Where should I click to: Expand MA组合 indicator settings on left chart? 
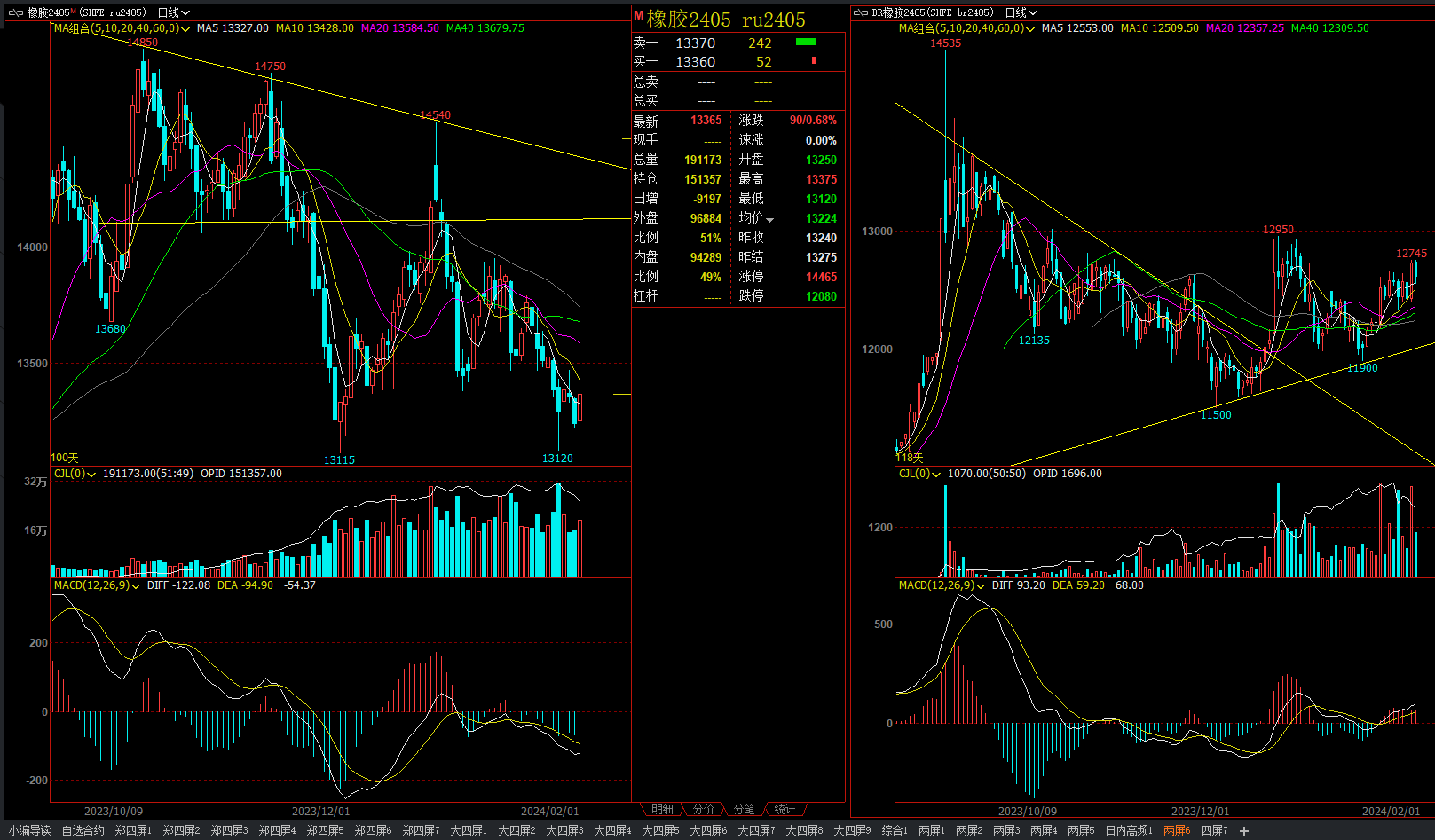click(x=185, y=29)
